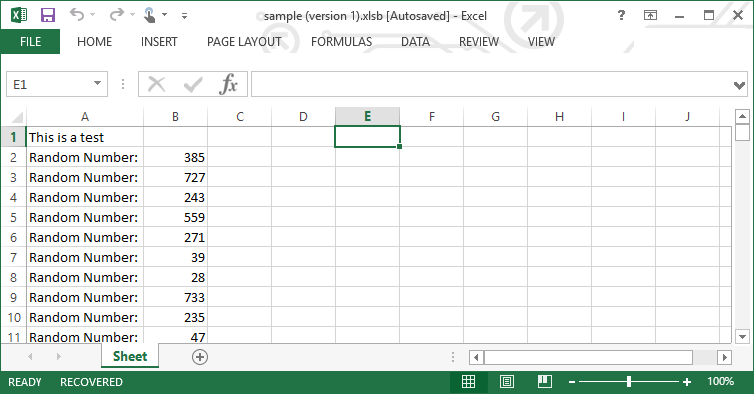Click cell with value 559
This screenshot has height=394, width=754.
pos(176,217)
